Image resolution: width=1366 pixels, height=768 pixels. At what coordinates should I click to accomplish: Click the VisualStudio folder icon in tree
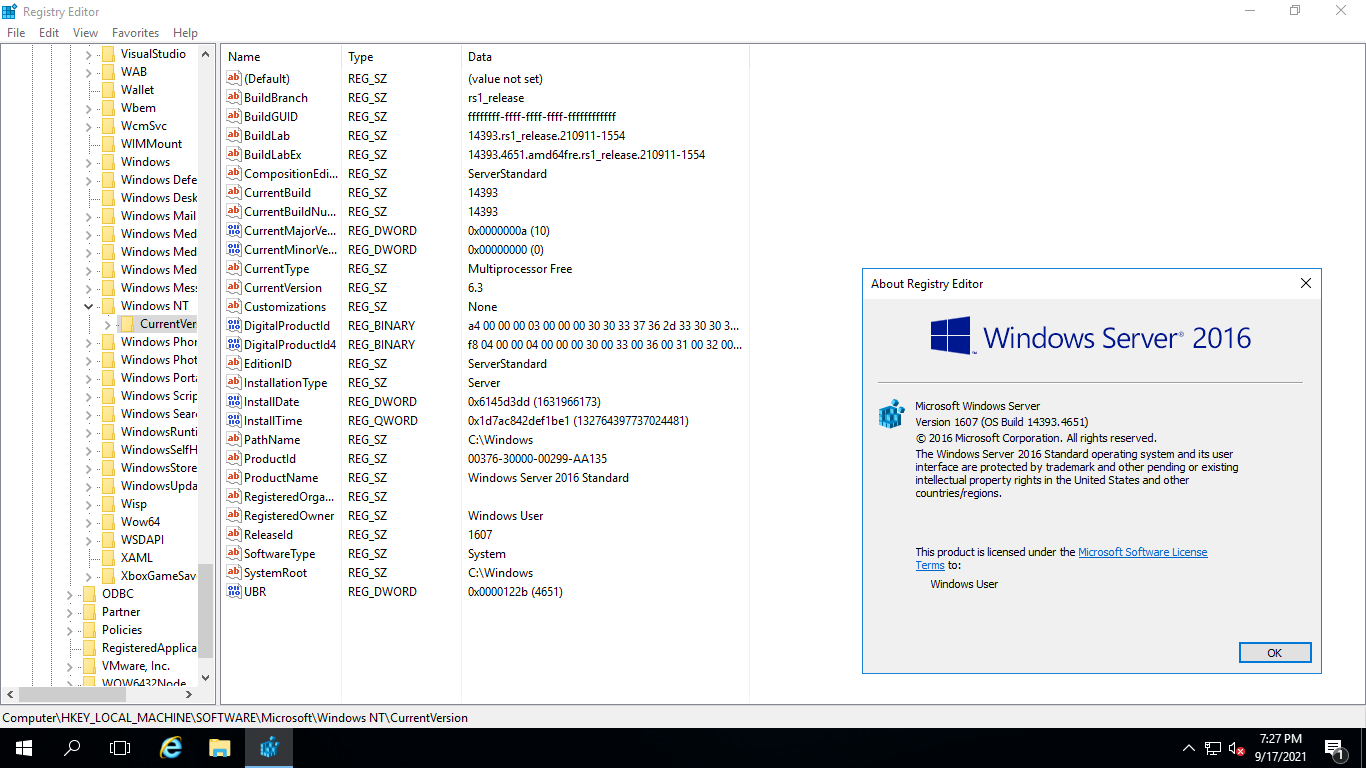pyautogui.click(x=108, y=54)
